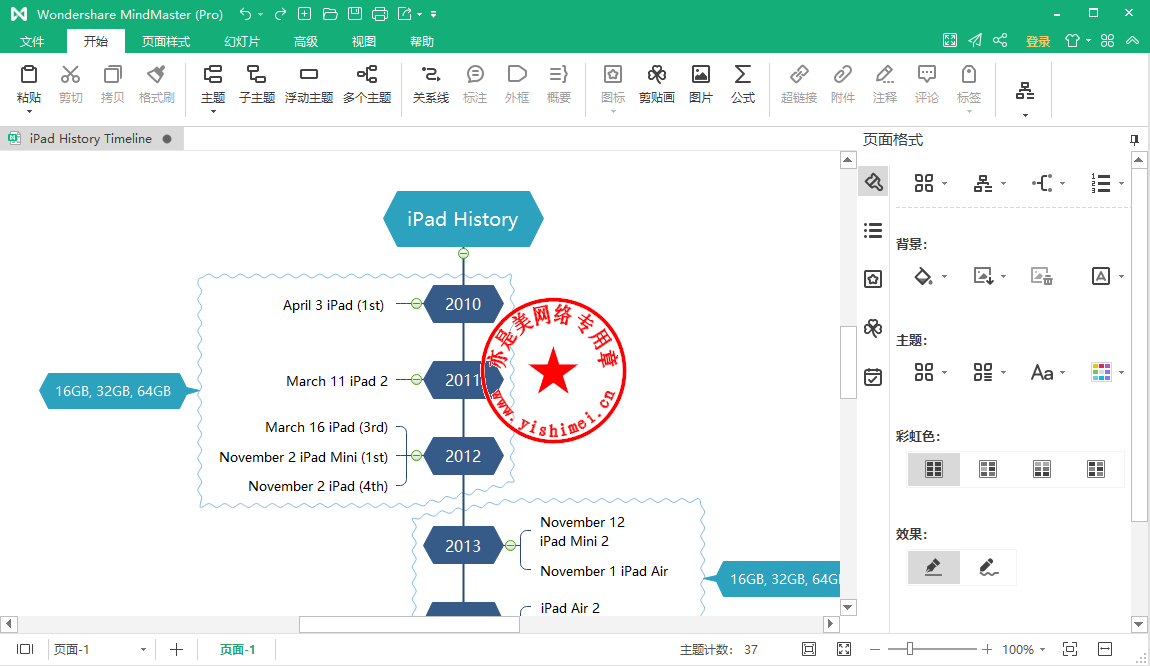The width and height of the screenshot is (1150, 666).
Task: Collapse the 2010 branch node toggle
Action: click(x=416, y=304)
